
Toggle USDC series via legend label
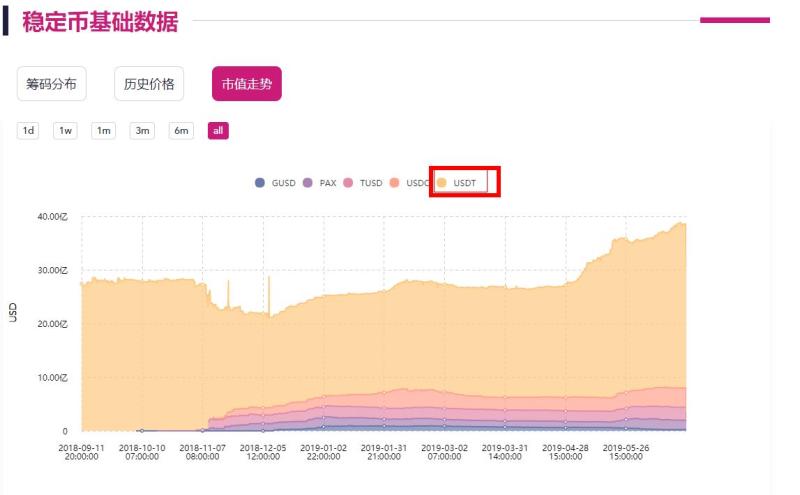coord(417,183)
